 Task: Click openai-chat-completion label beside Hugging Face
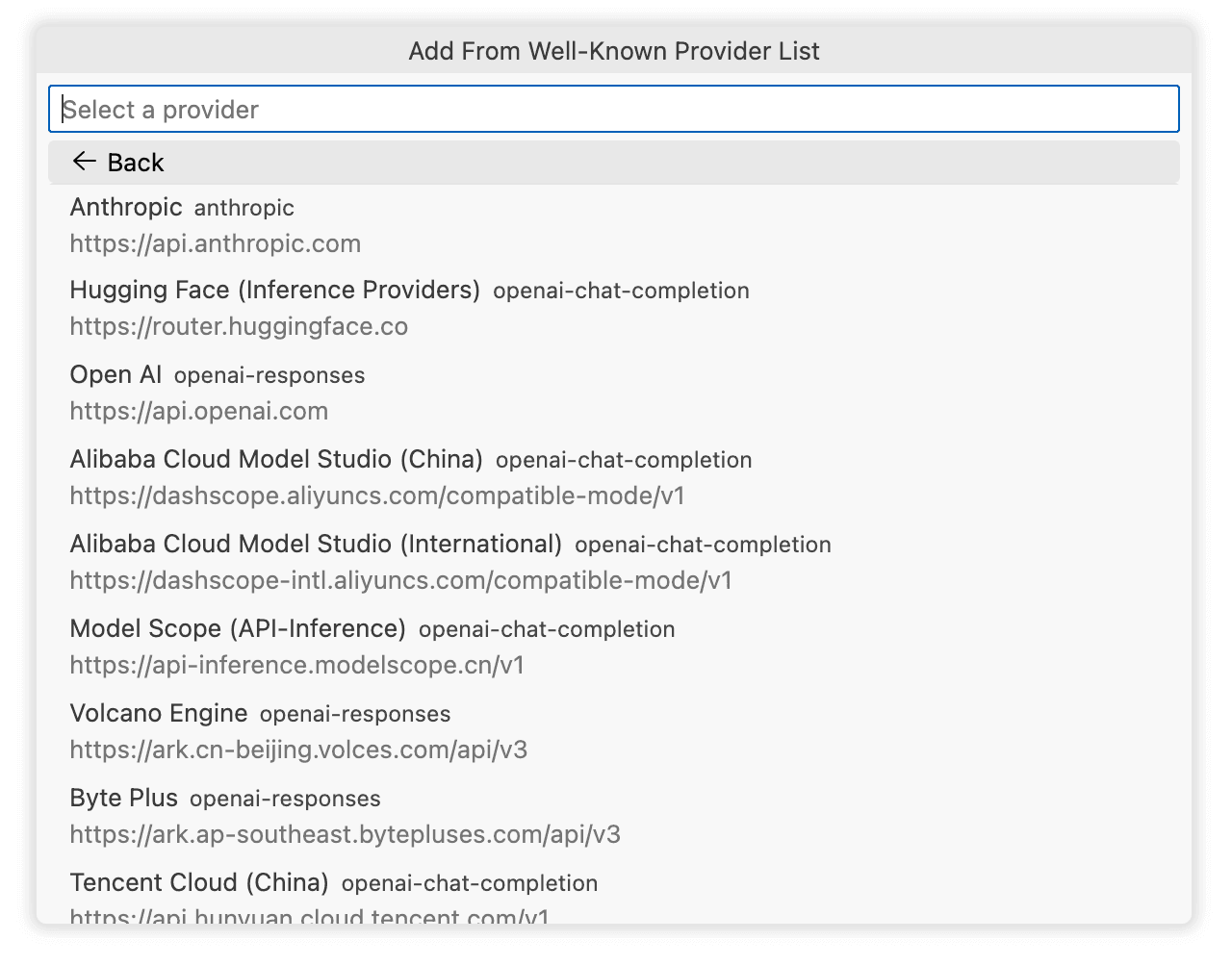[621, 291]
